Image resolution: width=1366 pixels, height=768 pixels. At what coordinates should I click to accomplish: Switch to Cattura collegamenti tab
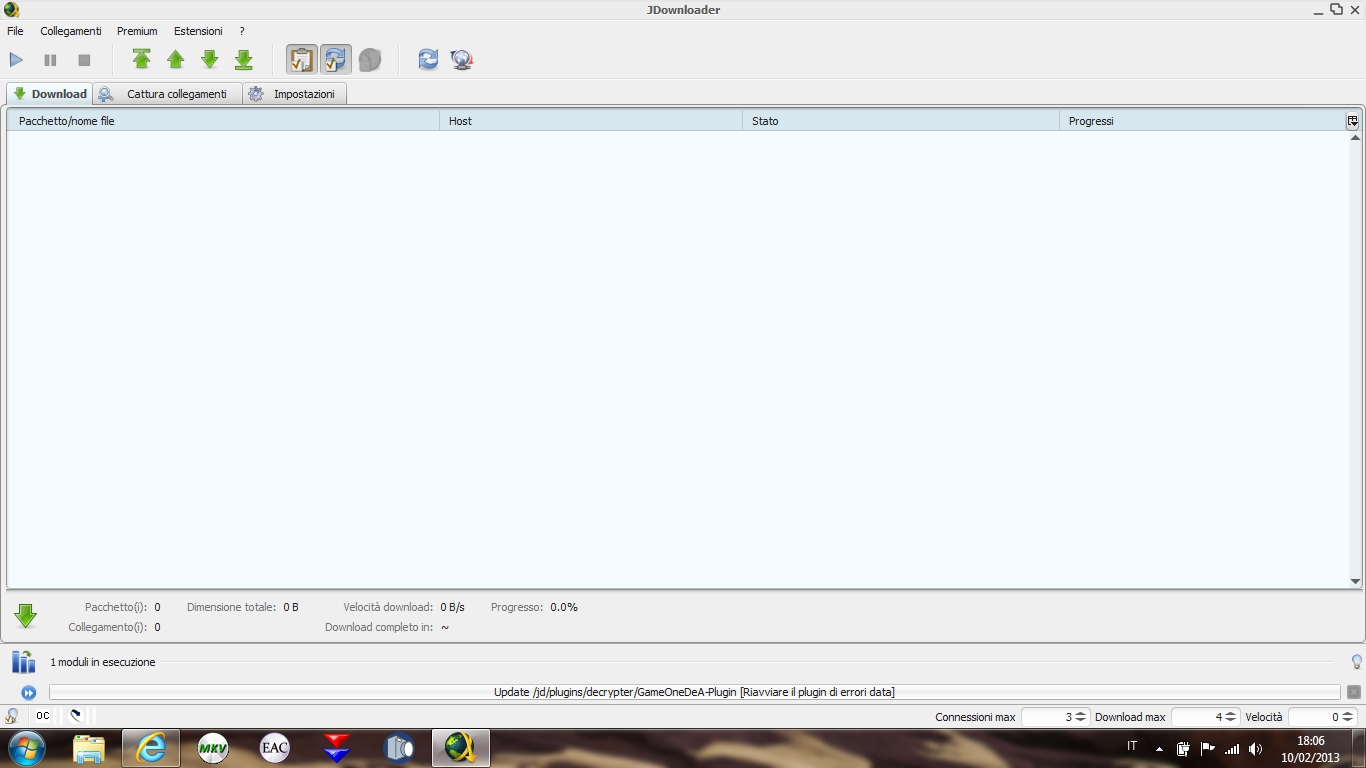coord(168,94)
